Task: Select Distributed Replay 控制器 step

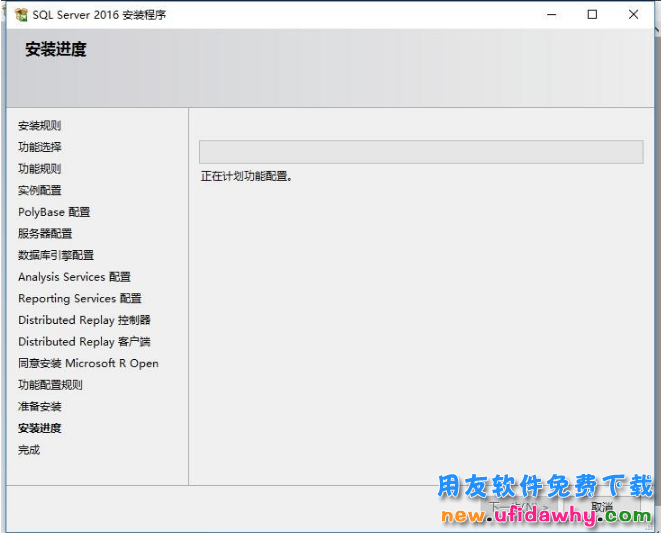Action: pos(84,320)
